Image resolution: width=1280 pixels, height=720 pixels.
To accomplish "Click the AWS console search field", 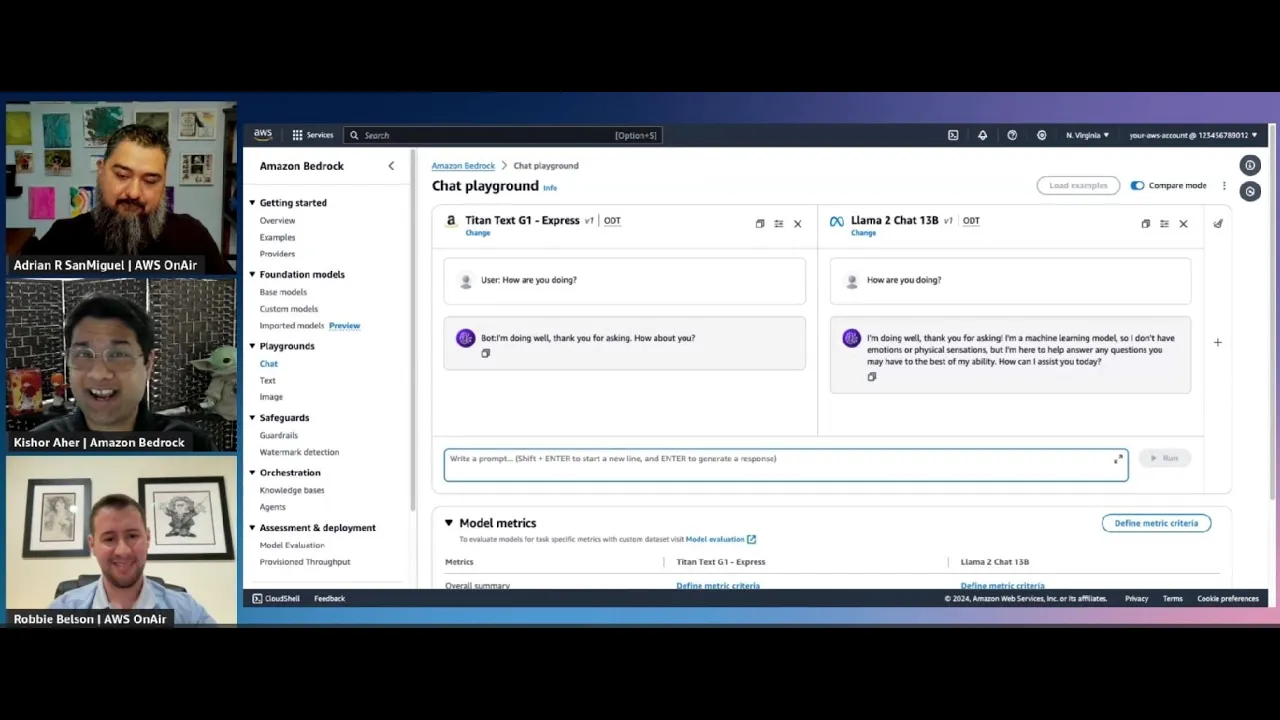I will tap(503, 135).
